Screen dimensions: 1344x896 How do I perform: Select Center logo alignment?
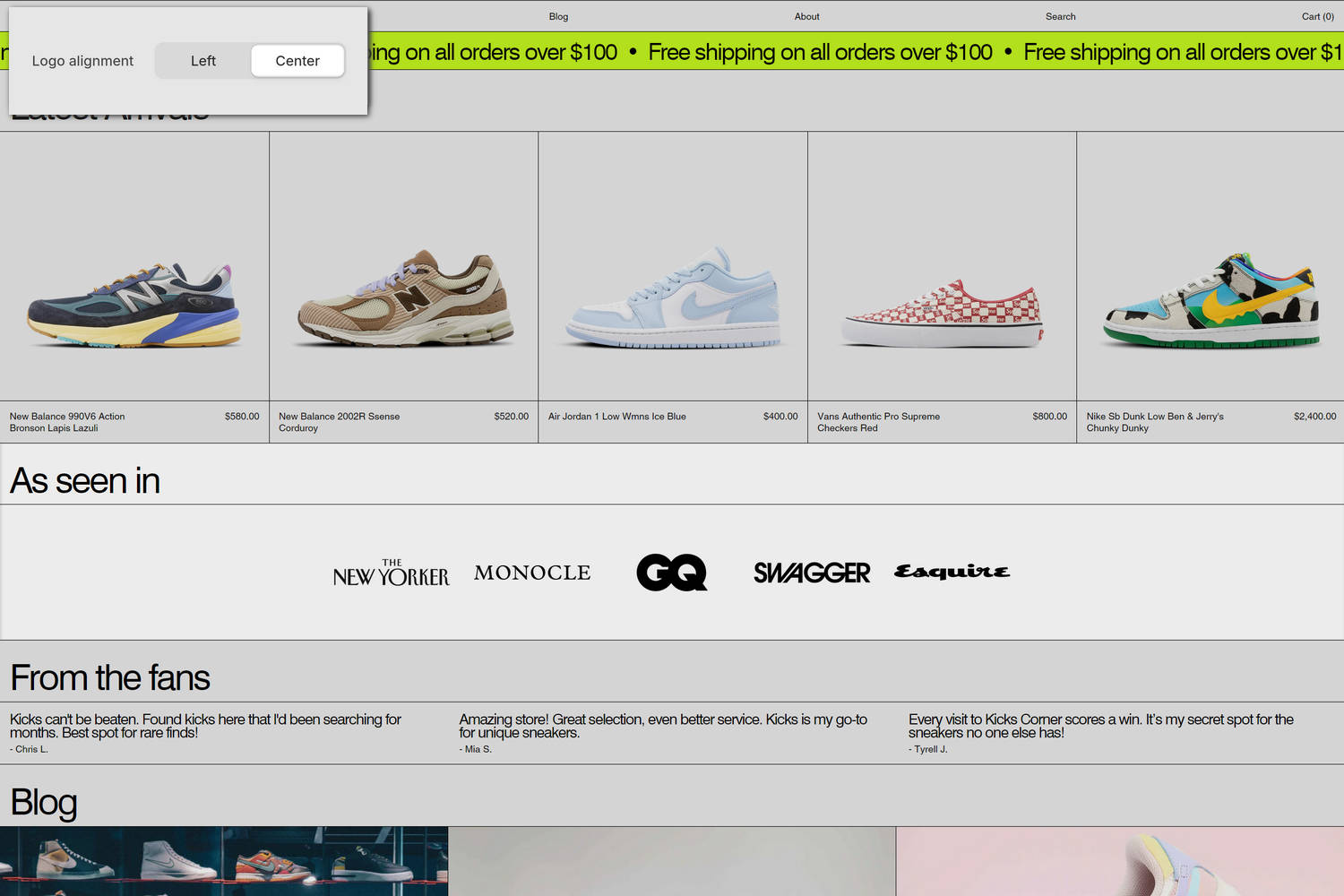tap(297, 60)
